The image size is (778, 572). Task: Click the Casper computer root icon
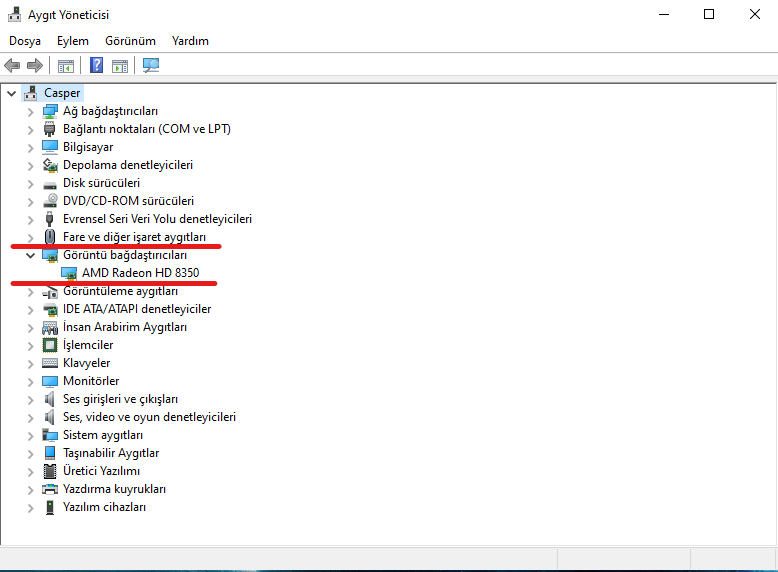click(31, 93)
